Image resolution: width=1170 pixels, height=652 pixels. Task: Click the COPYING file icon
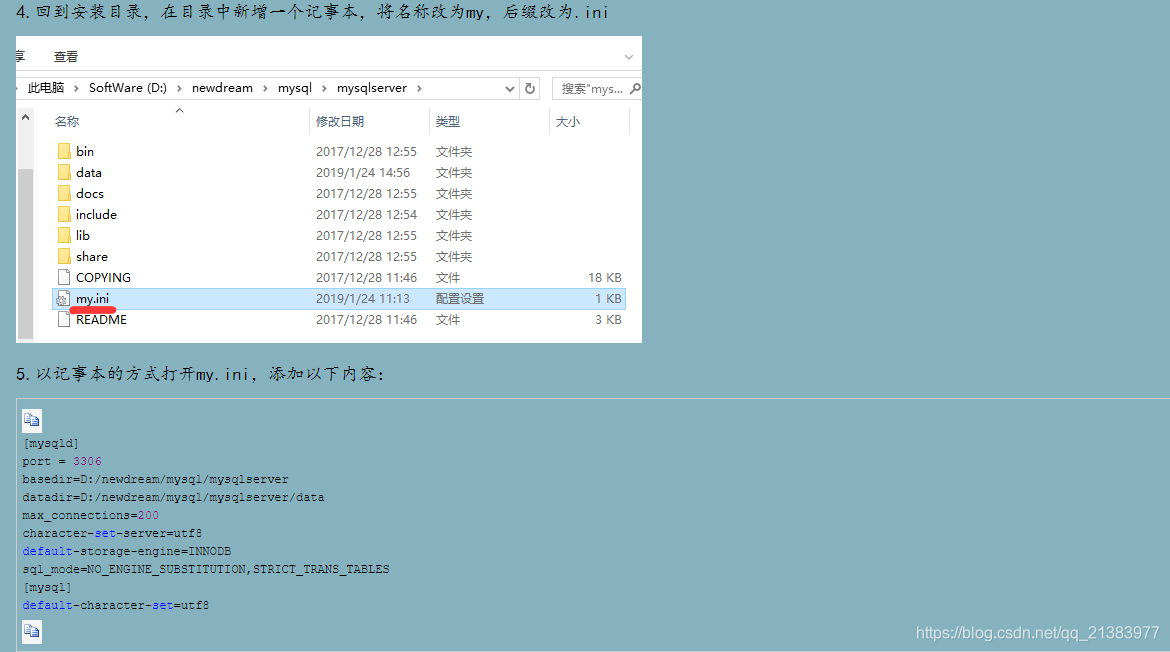pos(64,277)
